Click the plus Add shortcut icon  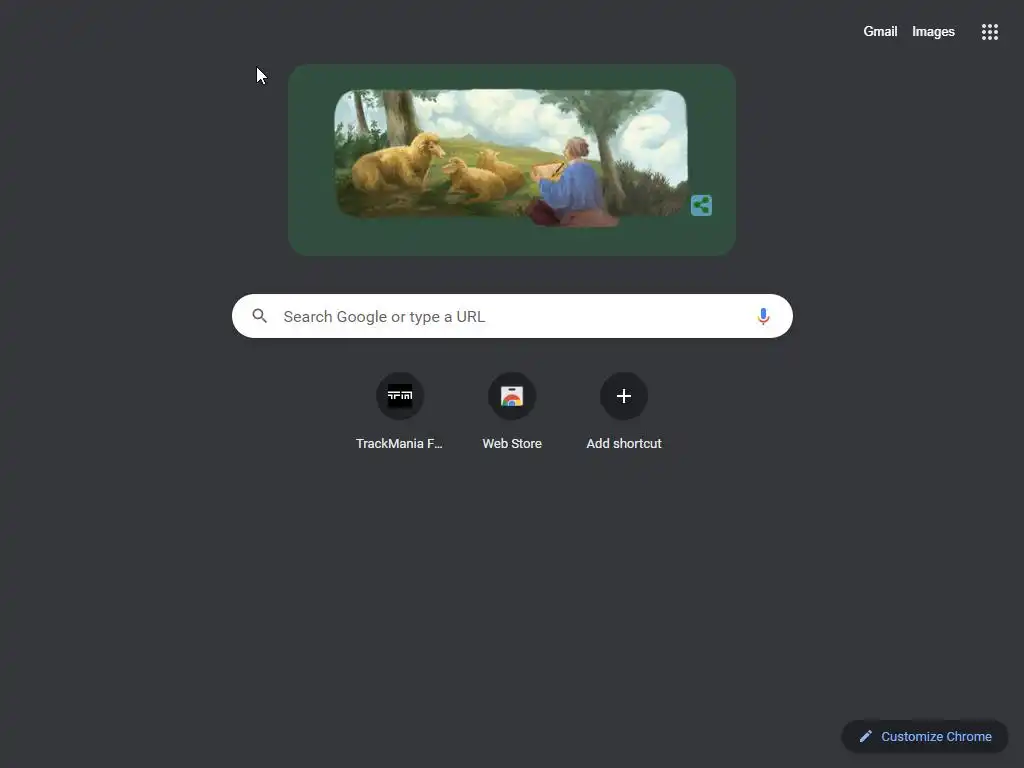coord(624,396)
